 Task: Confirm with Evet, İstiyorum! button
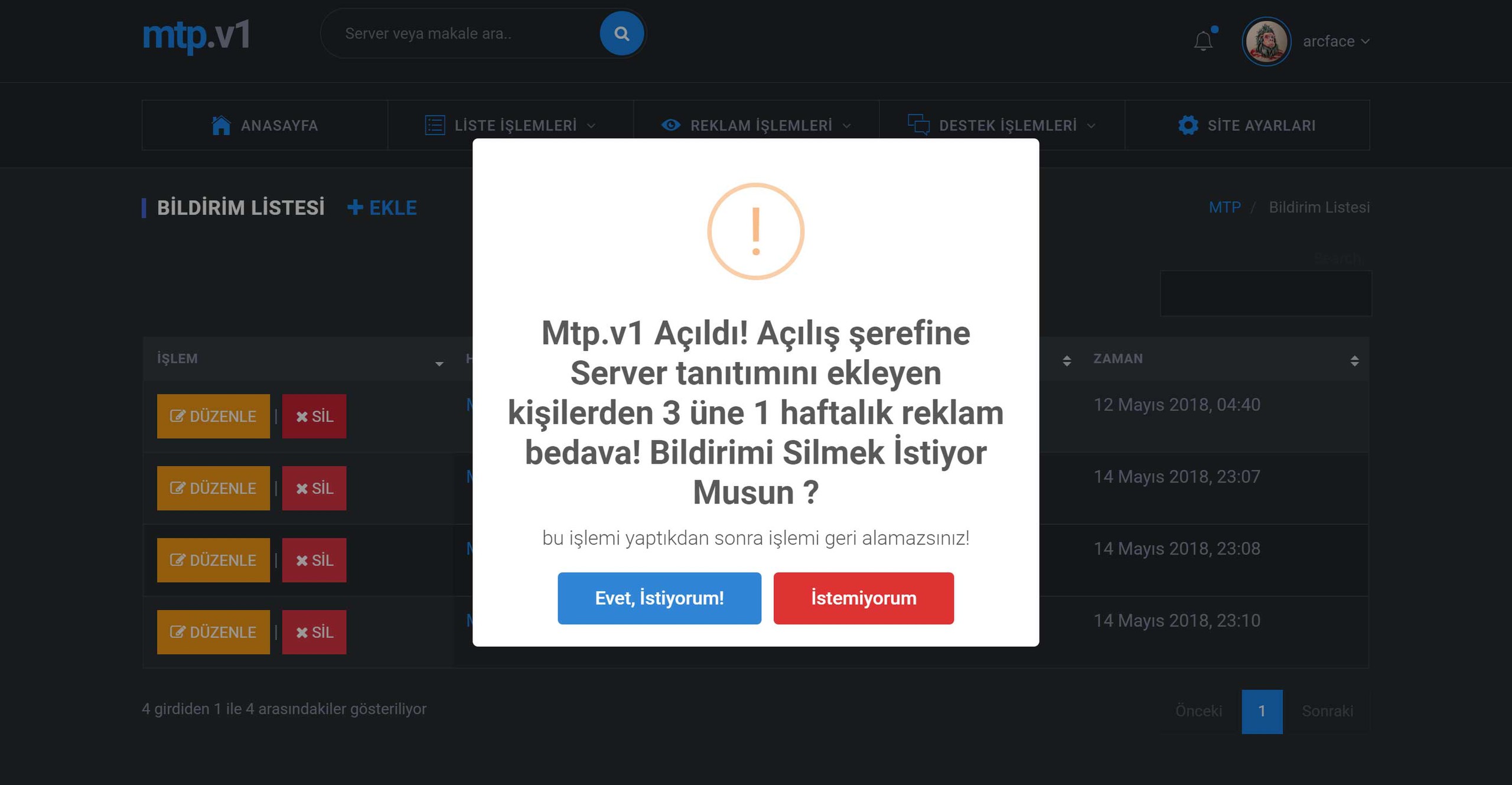659,598
